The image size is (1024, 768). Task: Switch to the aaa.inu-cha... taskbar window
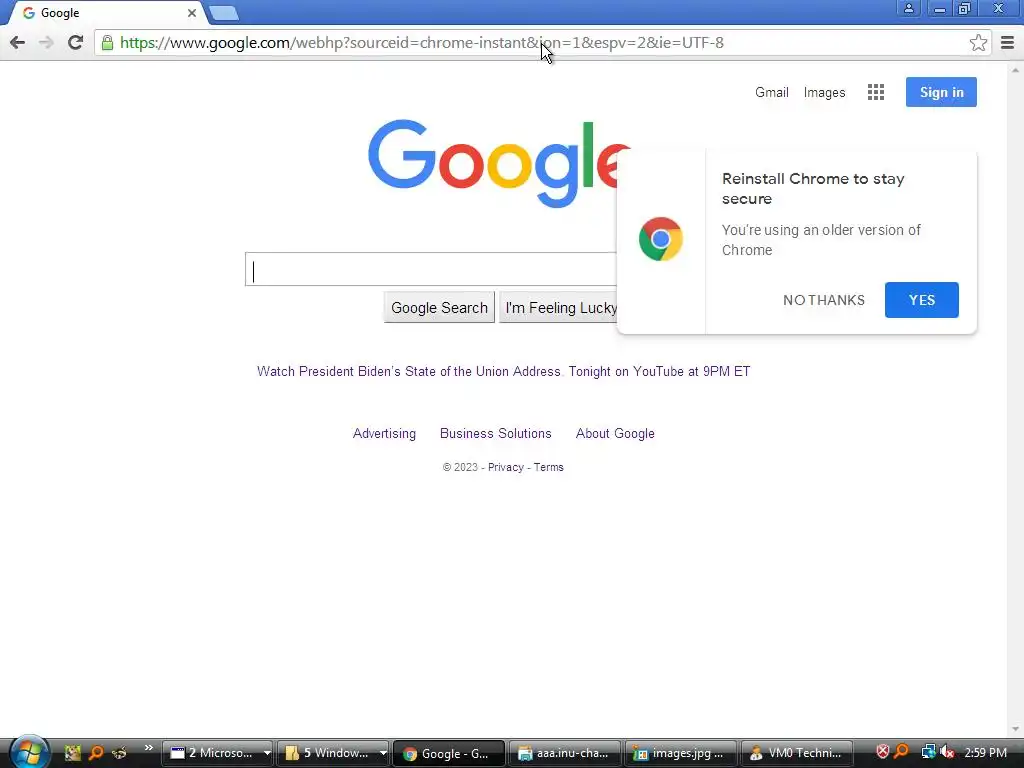pos(565,753)
